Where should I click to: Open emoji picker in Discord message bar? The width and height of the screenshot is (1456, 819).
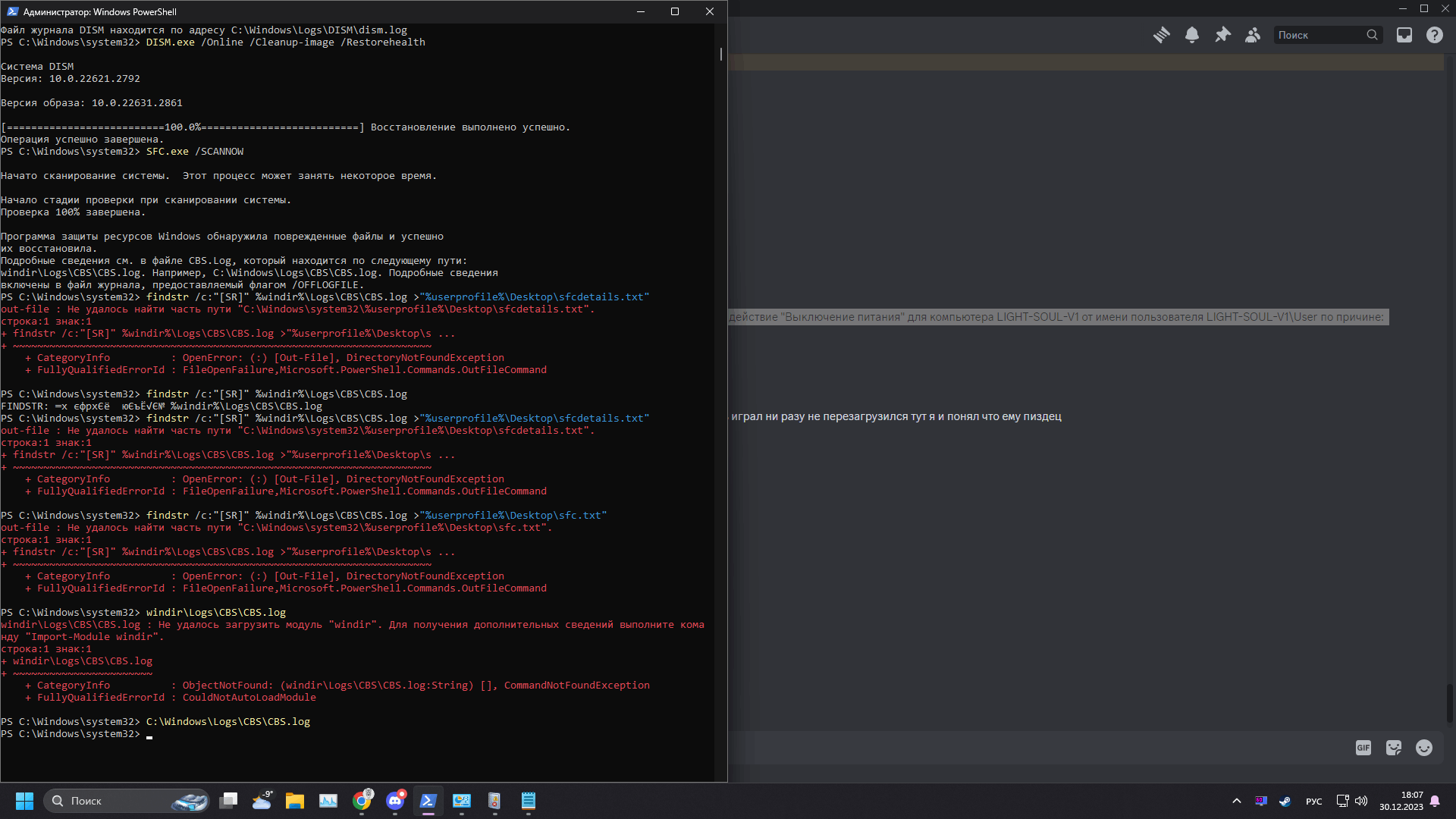click(x=1424, y=748)
